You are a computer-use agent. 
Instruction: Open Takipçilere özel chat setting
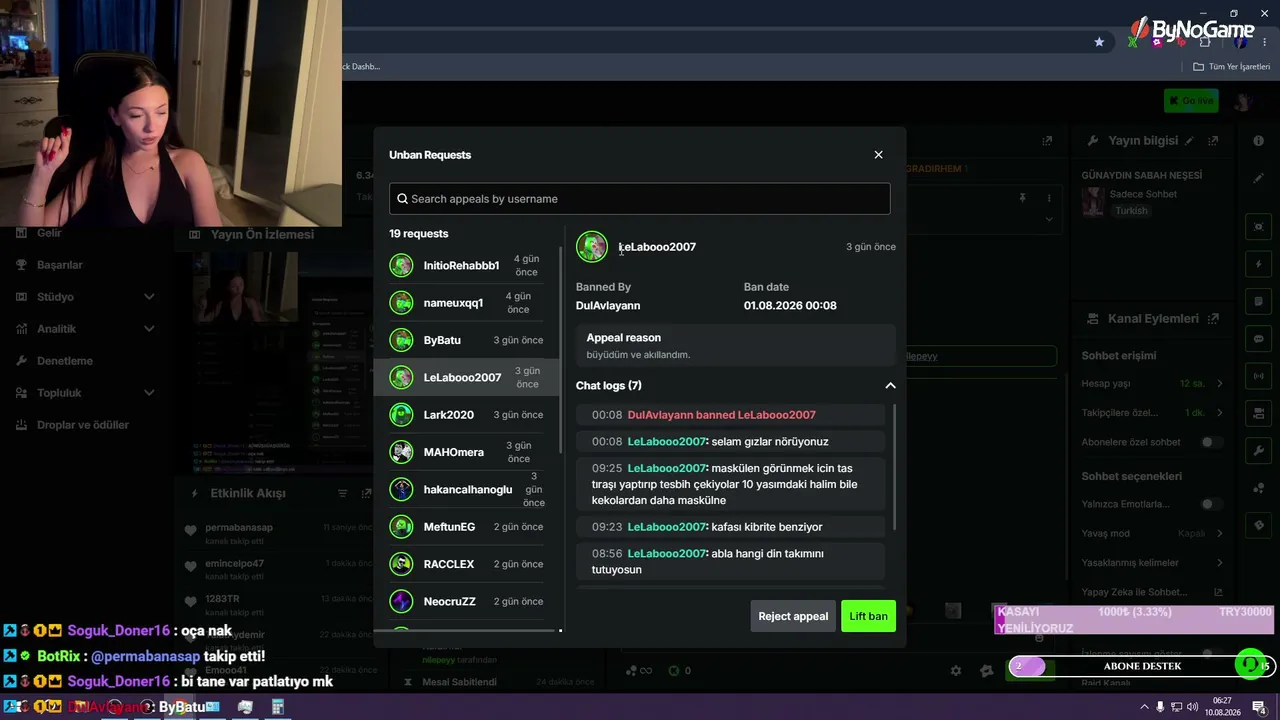click(1152, 413)
